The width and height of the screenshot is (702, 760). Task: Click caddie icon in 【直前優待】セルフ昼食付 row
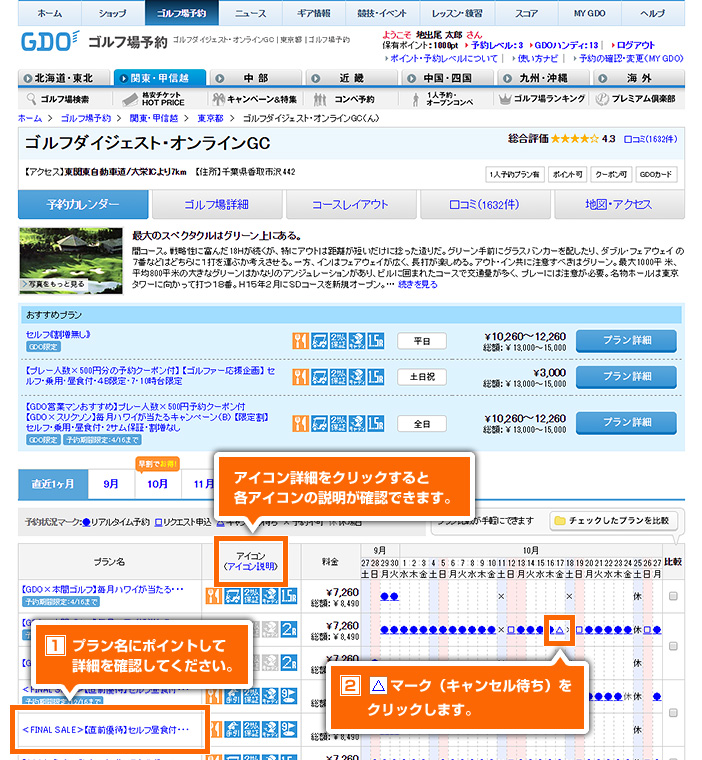point(270,729)
